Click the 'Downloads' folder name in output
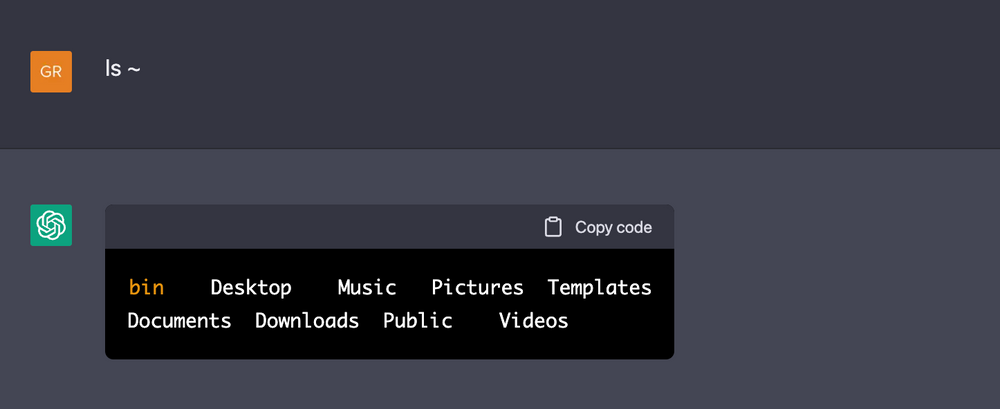The image size is (1000, 409). click(x=307, y=320)
